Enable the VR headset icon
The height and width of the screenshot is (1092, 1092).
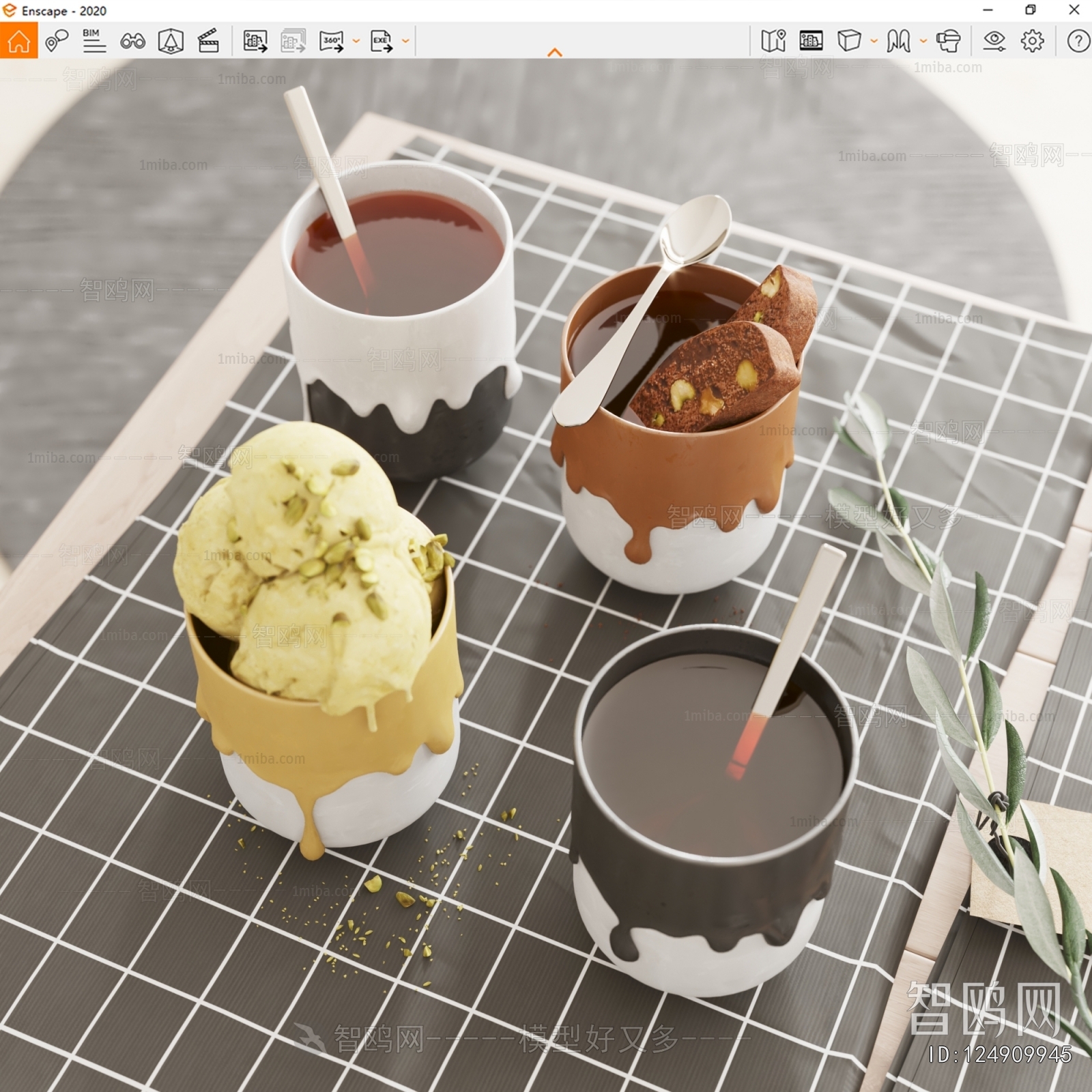tap(948, 41)
